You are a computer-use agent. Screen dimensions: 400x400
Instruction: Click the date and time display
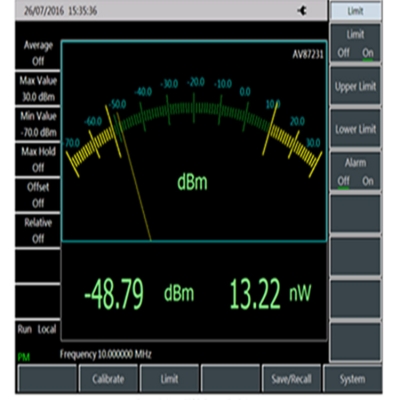click(60, 11)
